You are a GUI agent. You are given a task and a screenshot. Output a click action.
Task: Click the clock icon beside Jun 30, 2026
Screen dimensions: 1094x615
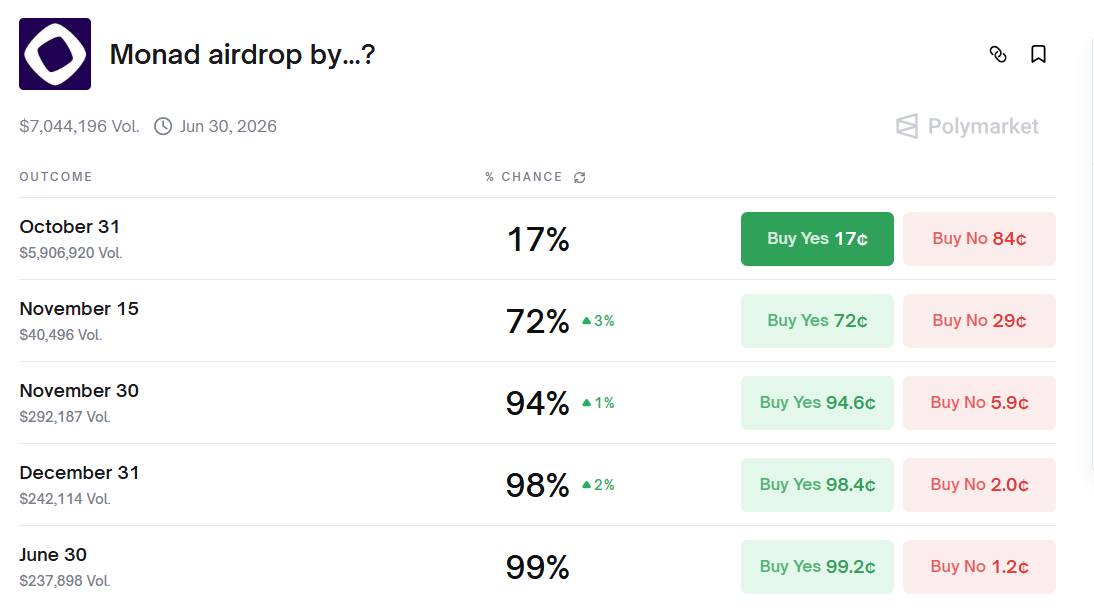click(x=160, y=126)
